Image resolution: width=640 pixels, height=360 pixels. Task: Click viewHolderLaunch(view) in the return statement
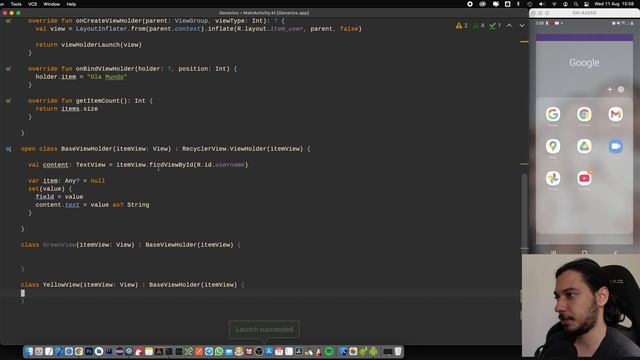tap(101, 45)
